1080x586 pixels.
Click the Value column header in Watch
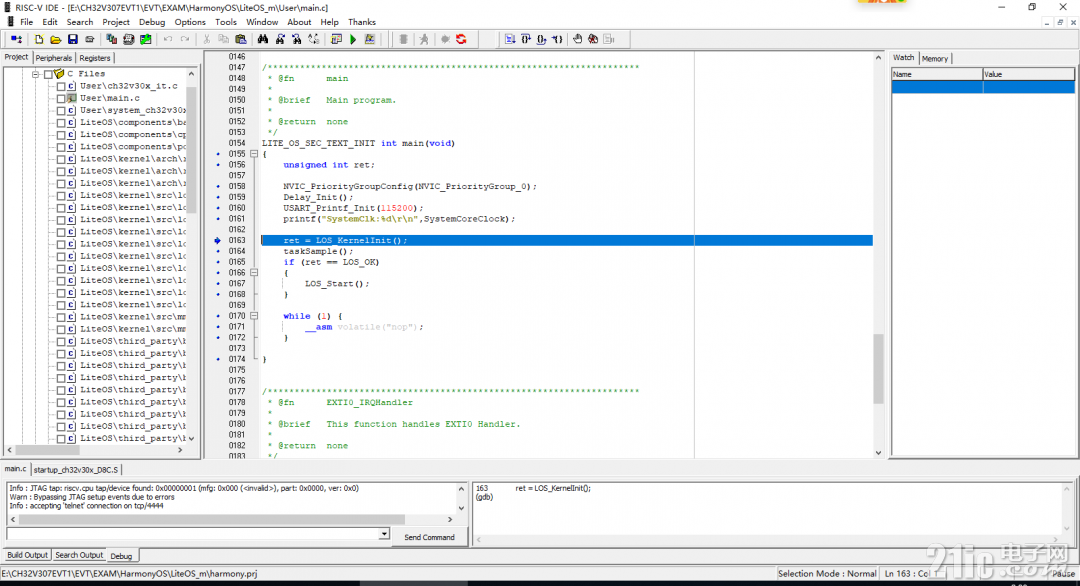(x=1028, y=74)
